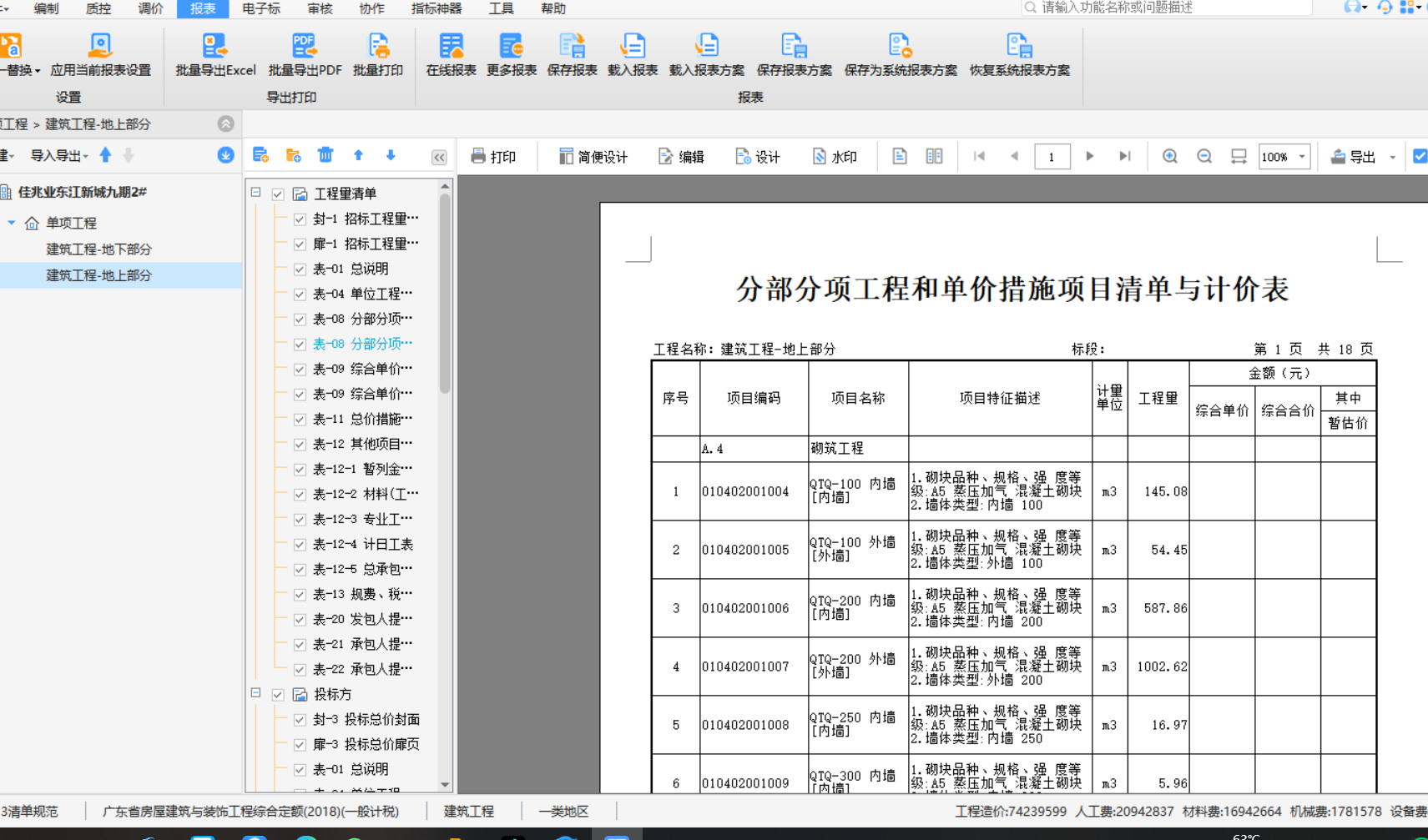Viewport: 1428px width, 840px height.
Task: Go to the previous page
Action: click(x=1014, y=156)
